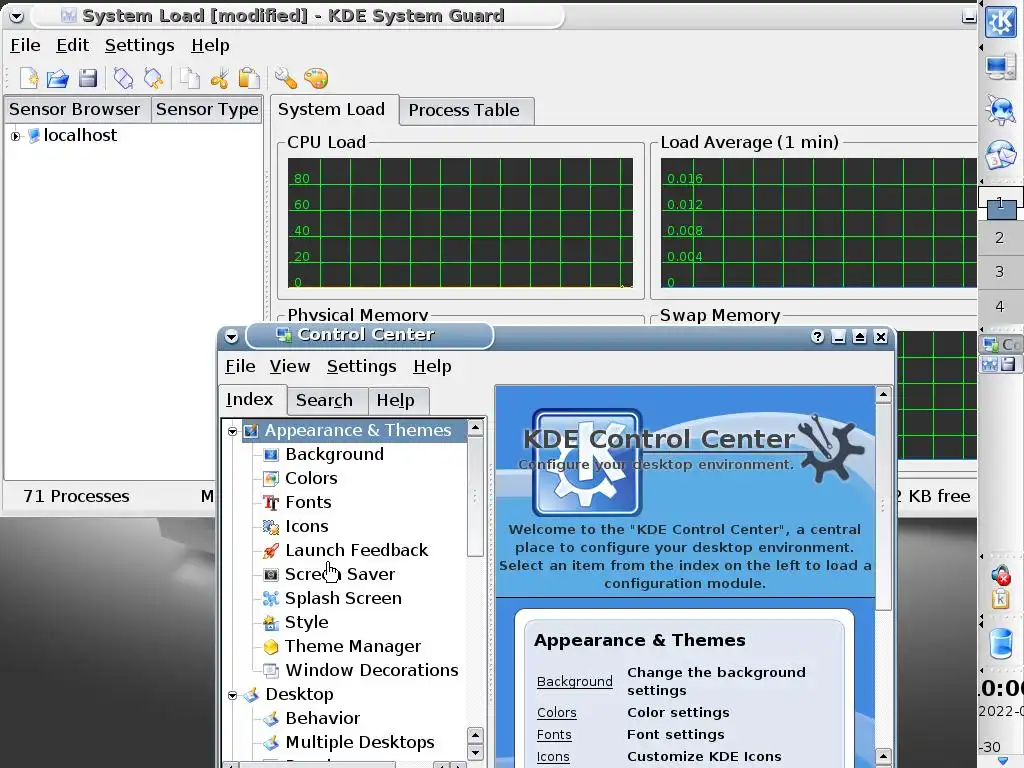Expand the localhost sensor node

16,136
